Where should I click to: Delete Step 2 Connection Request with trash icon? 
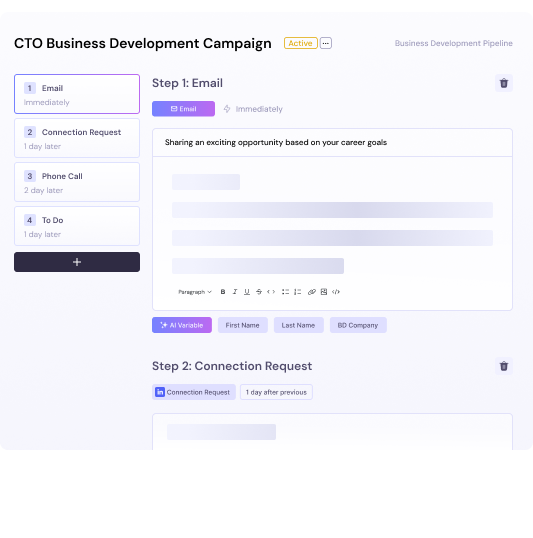click(503, 366)
